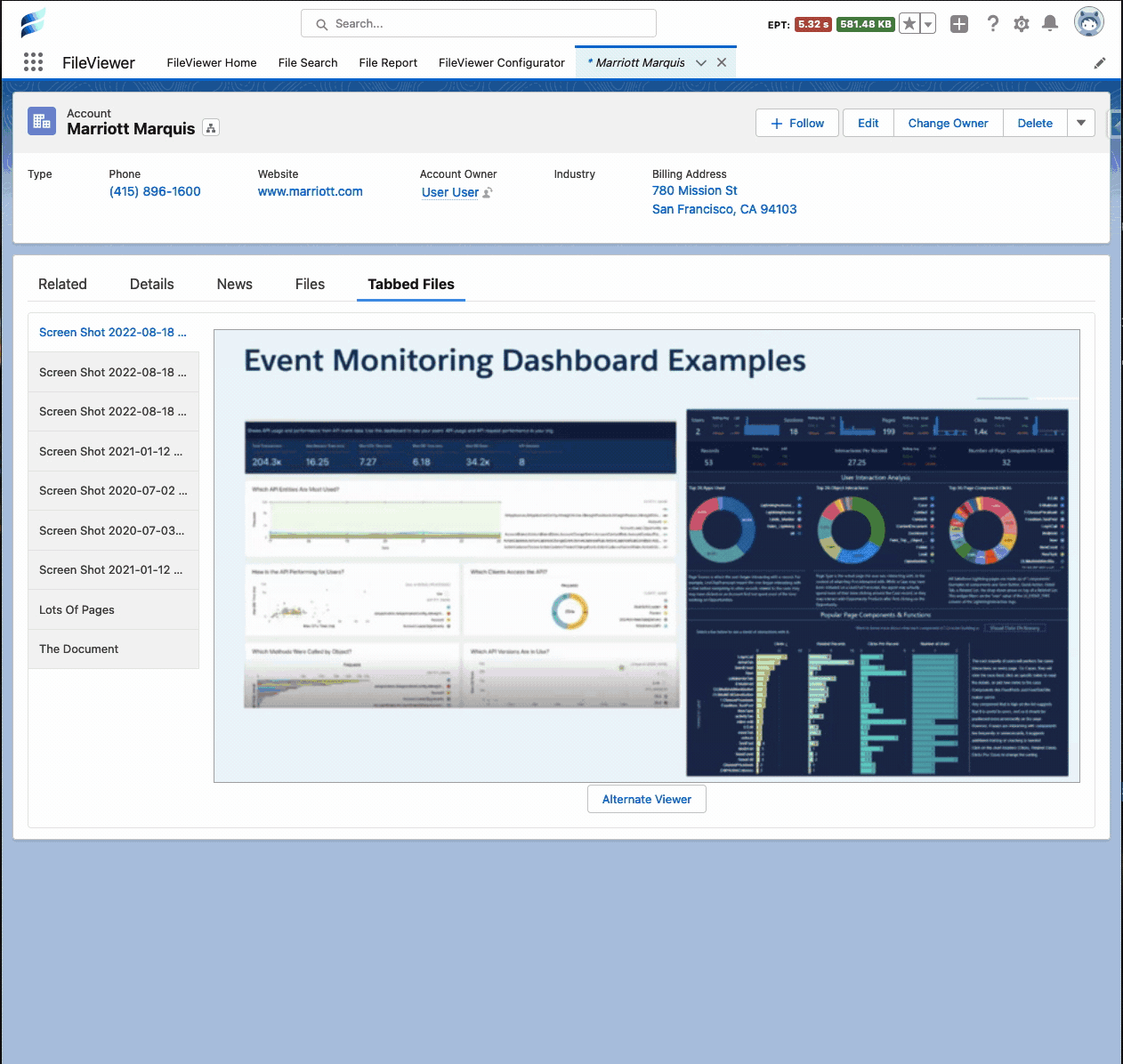Click the Salesforce logo icon
1123x1064 pixels.
pyautogui.click(x=33, y=23)
